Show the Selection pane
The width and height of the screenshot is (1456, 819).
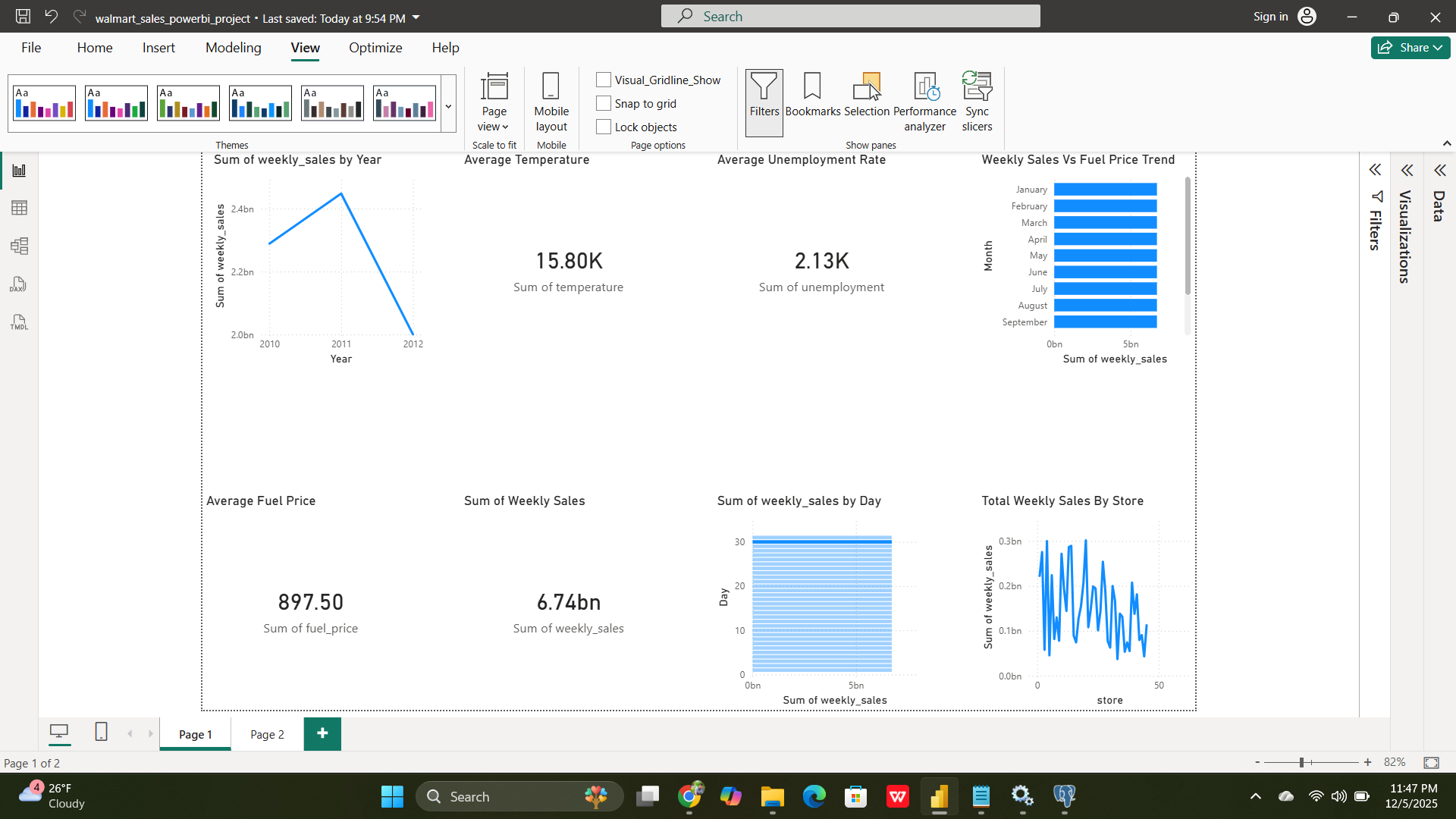(867, 102)
